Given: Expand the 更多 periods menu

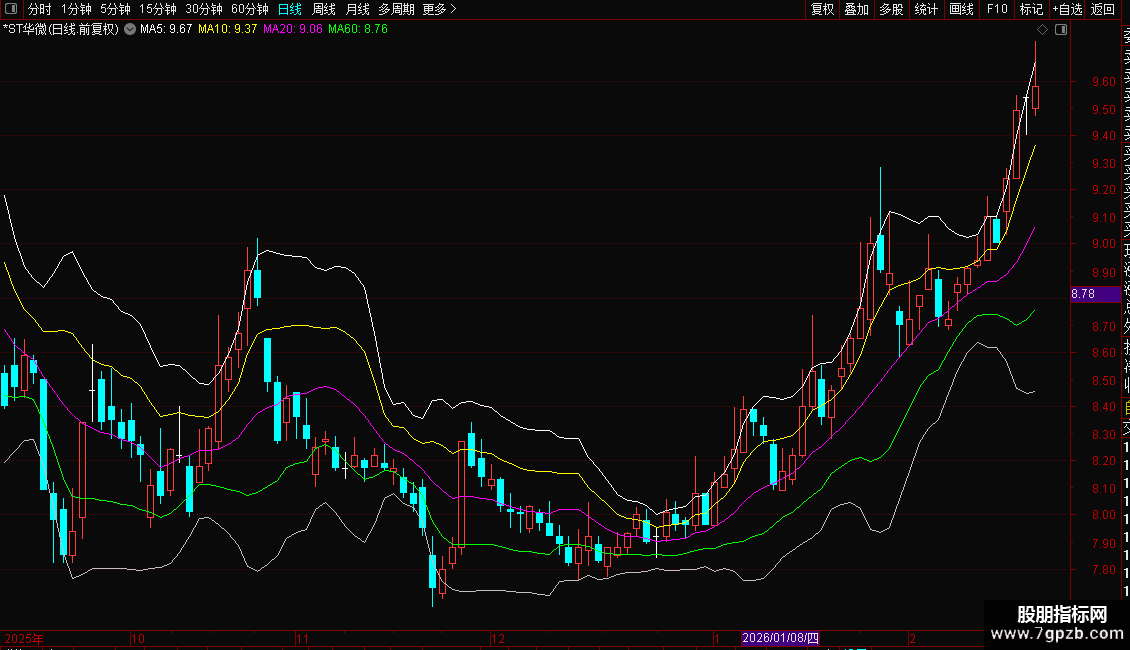Looking at the screenshot, I should coord(439,9).
